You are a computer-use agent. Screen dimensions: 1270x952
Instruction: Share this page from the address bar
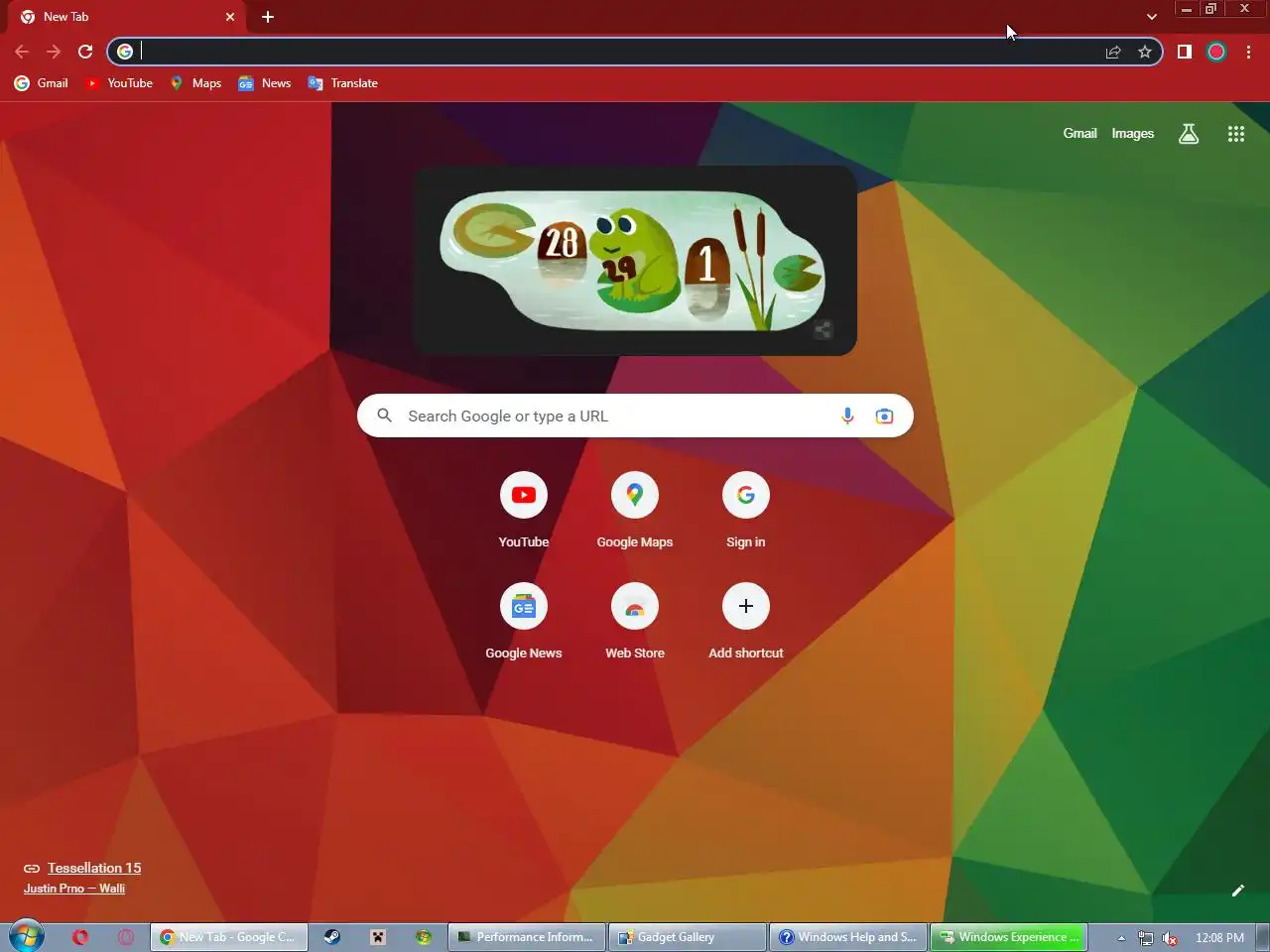click(x=1113, y=52)
